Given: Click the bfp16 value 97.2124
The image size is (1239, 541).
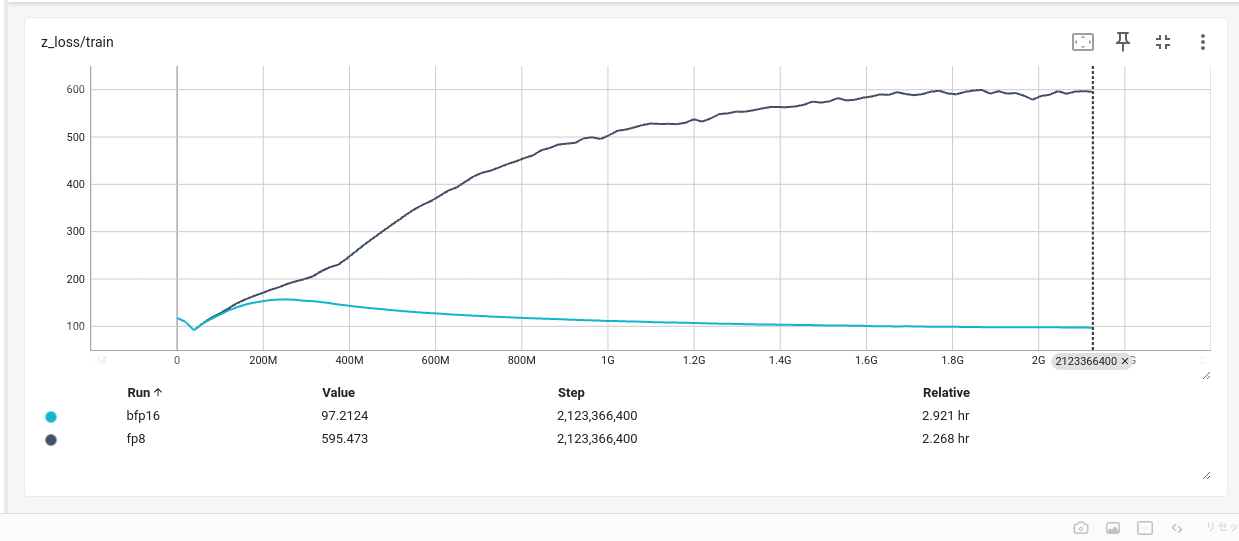Looking at the screenshot, I should pyautogui.click(x=345, y=416).
